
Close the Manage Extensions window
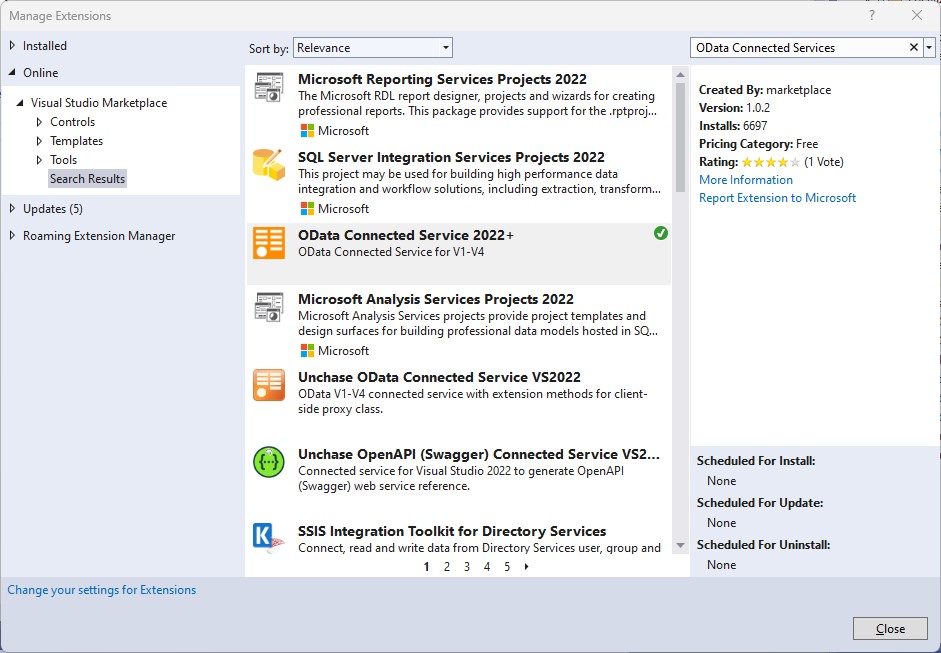click(x=916, y=16)
